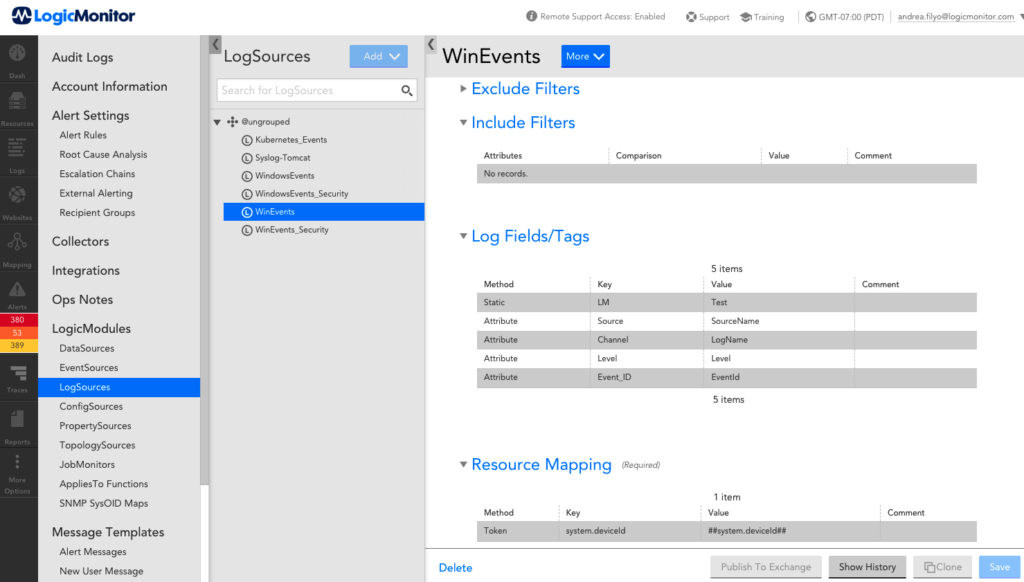Expand the Exclude Filters section
This screenshot has width=1024, height=582.
pos(463,88)
